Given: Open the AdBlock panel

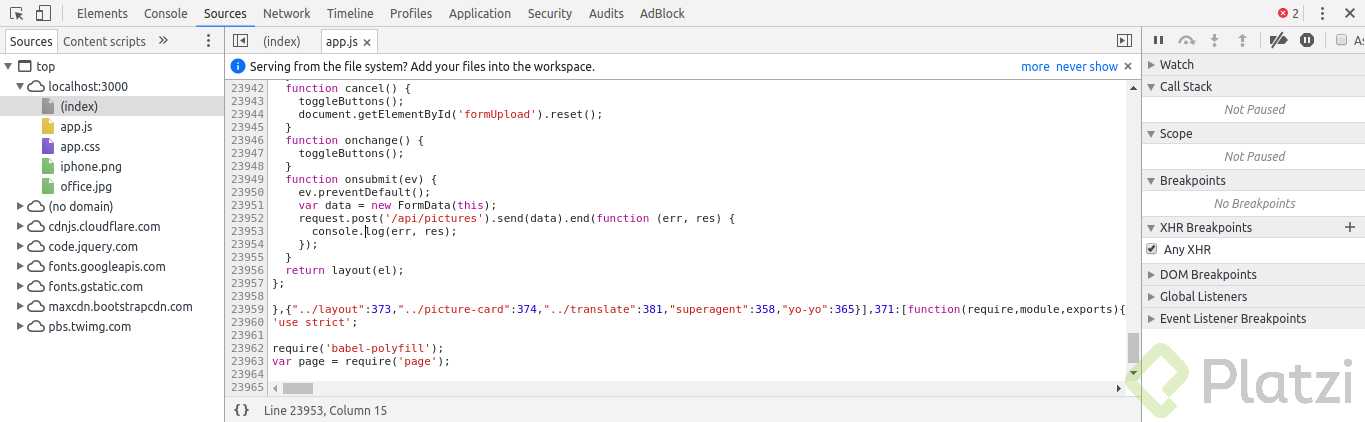Looking at the screenshot, I should (662, 13).
